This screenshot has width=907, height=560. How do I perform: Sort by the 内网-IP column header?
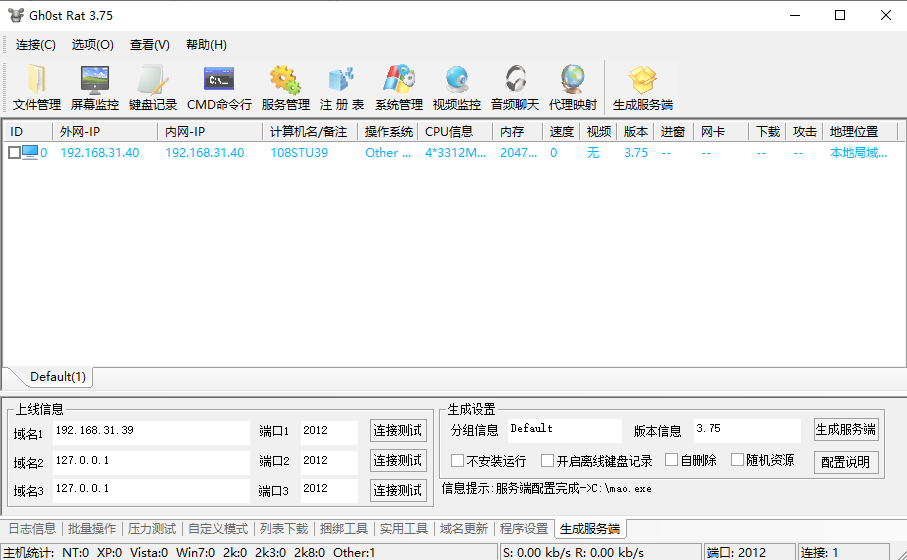210,131
